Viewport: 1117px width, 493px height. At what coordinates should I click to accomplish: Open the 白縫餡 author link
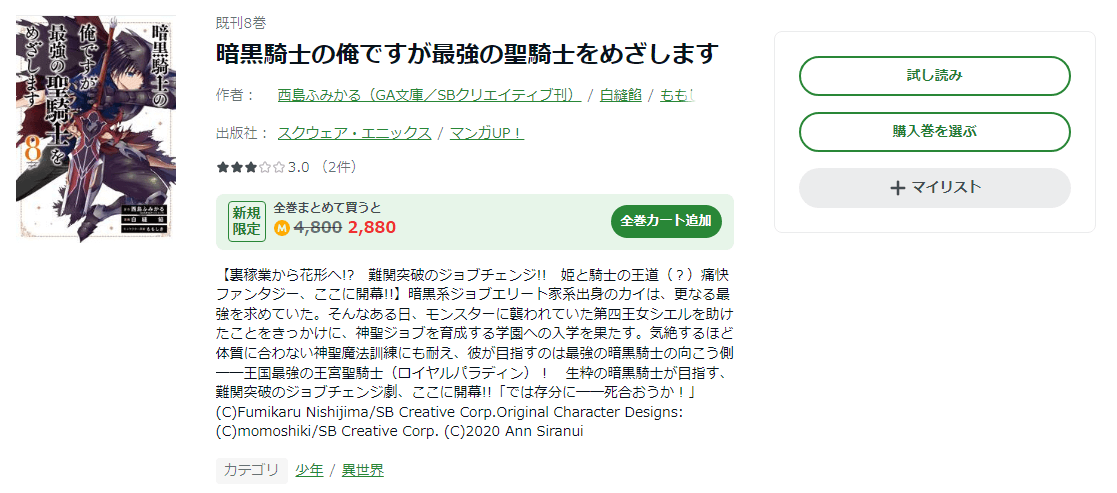621,95
